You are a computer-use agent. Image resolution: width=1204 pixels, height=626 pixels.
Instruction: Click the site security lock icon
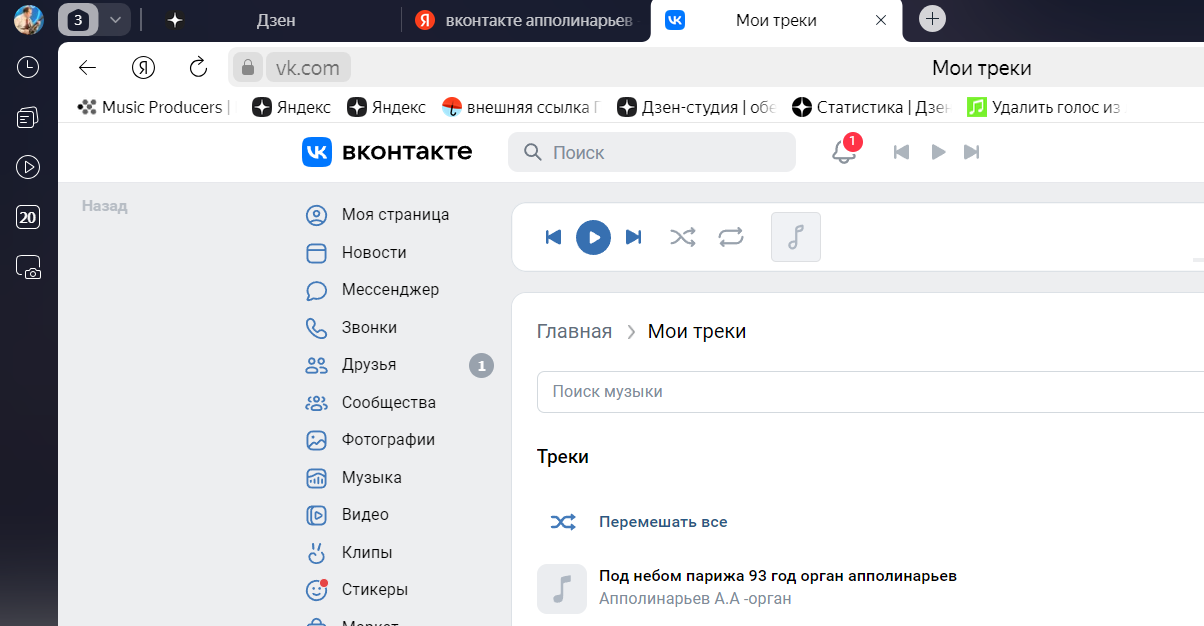[x=247, y=68]
